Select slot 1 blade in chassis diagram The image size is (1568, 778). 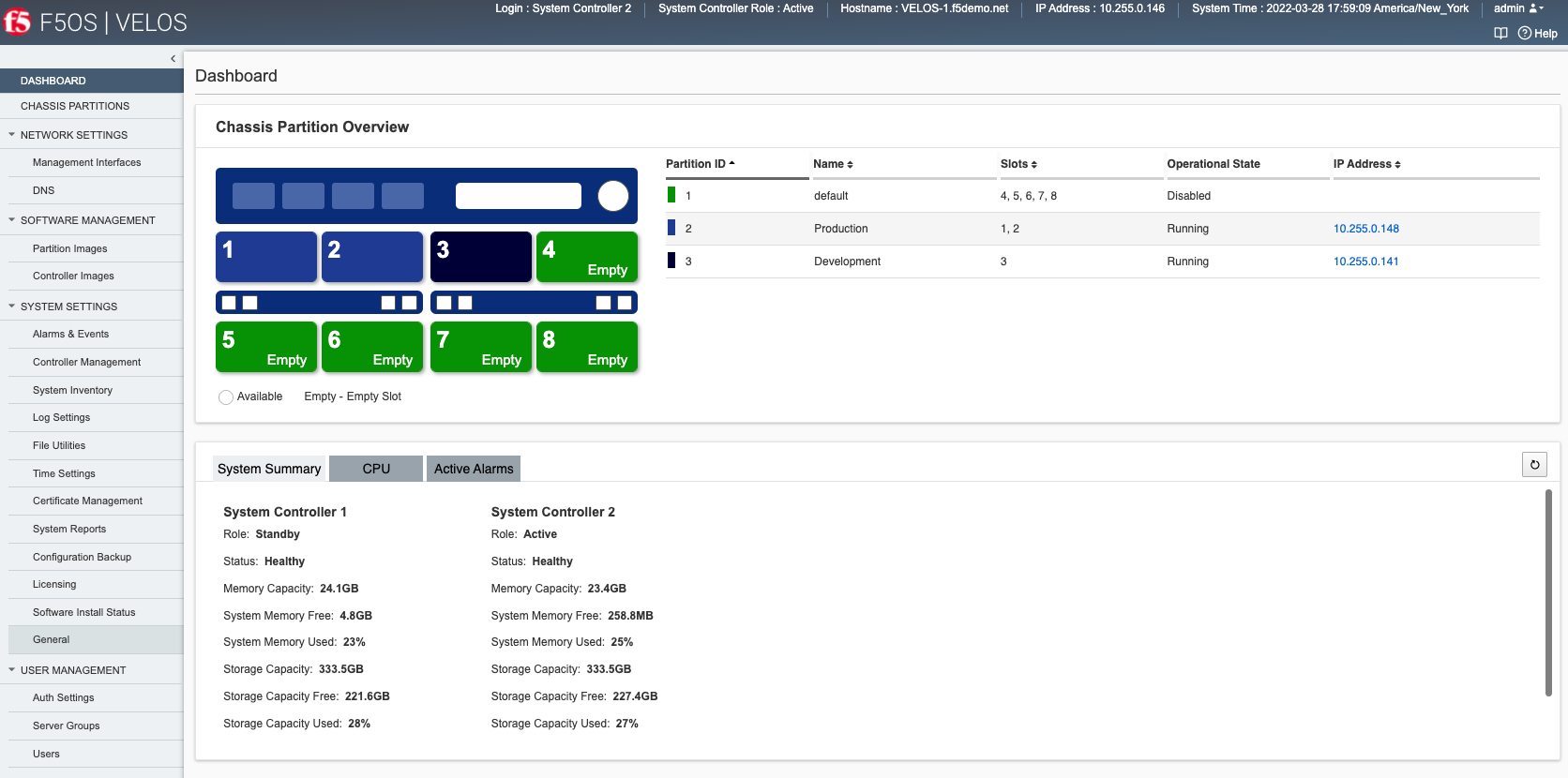(266, 257)
